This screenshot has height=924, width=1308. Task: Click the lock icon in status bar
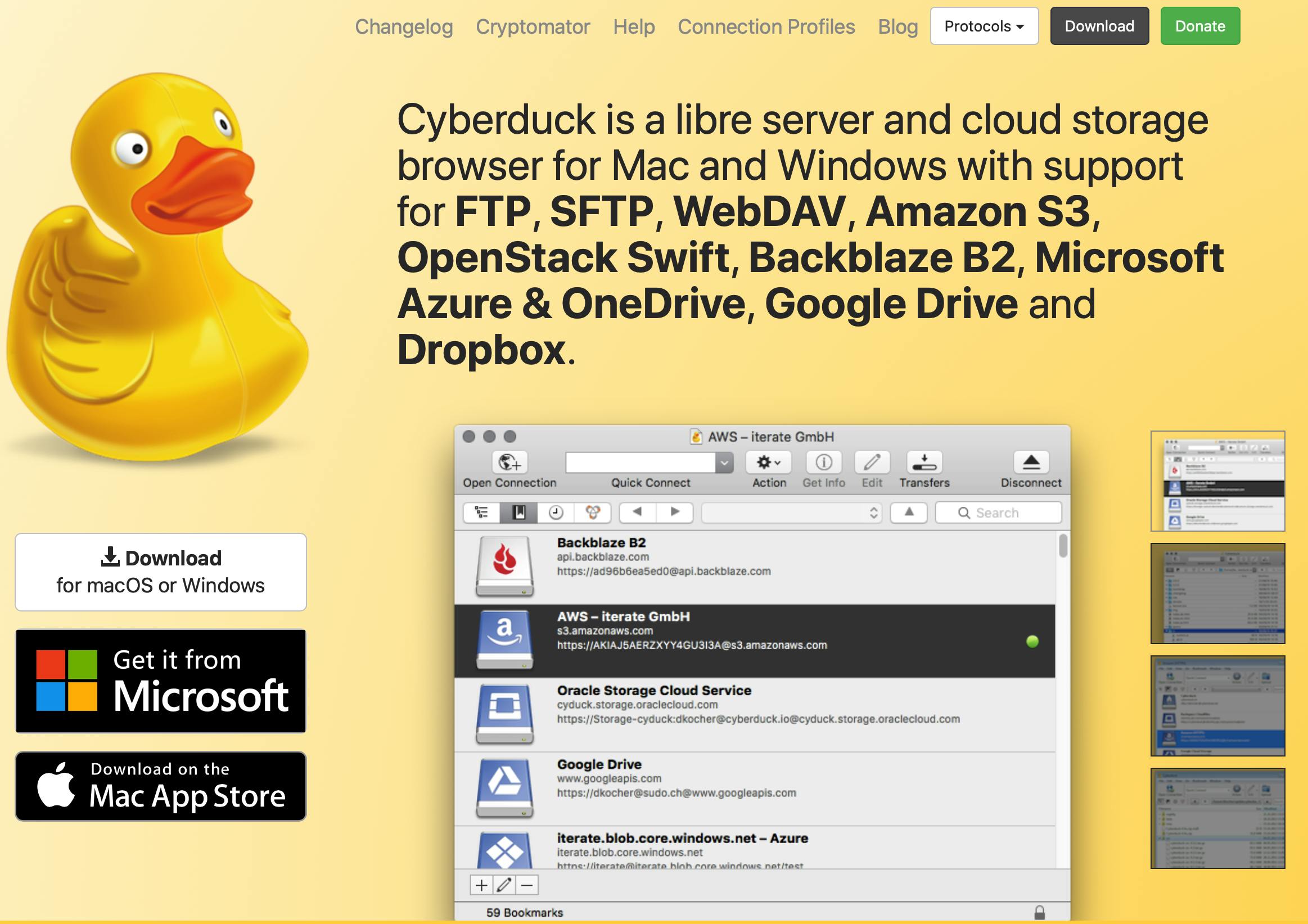pos(1039,913)
